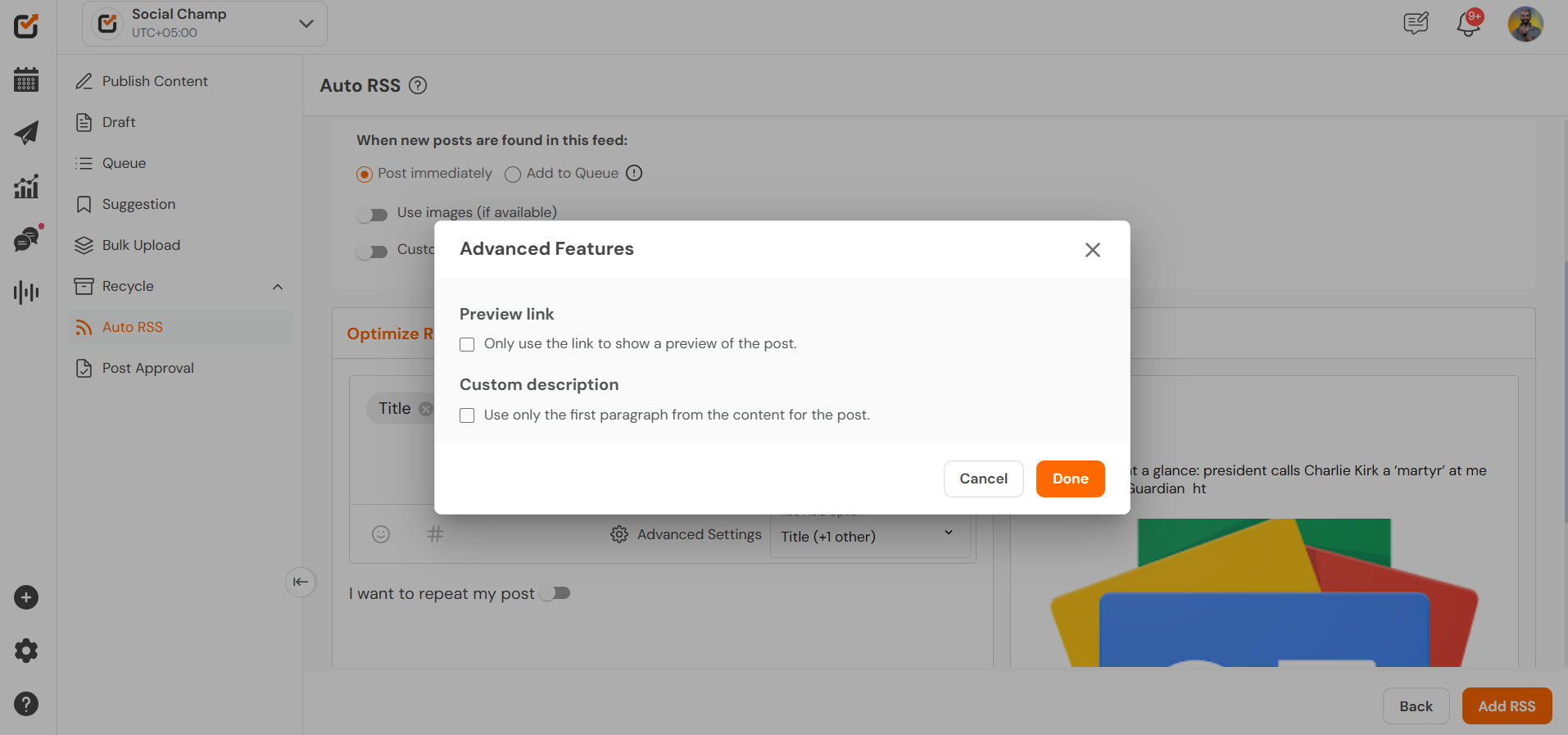
Task: Open the settings gear in left rail
Action: pos(26,651)
